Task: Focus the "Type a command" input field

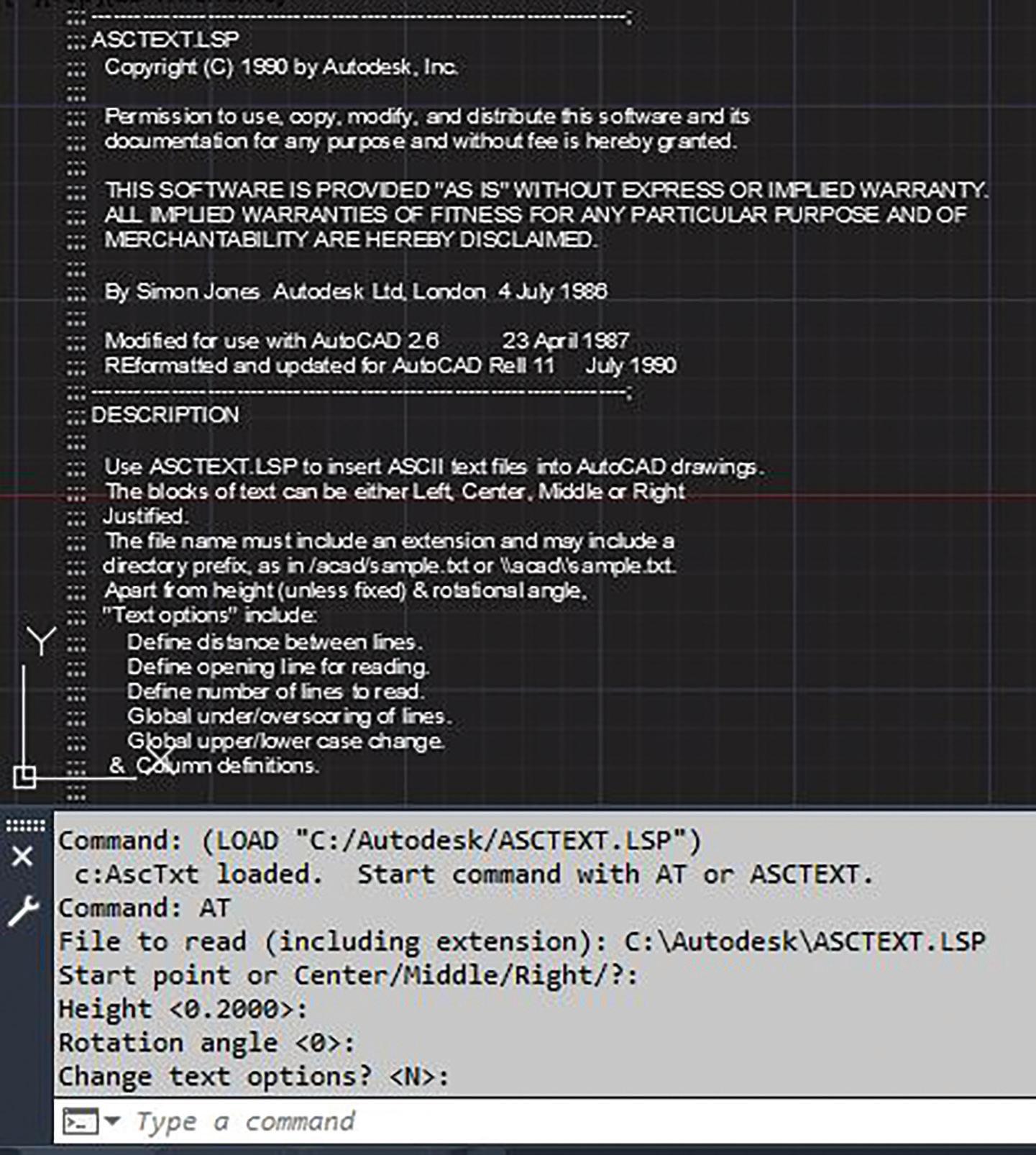Action: [544, 1121]
